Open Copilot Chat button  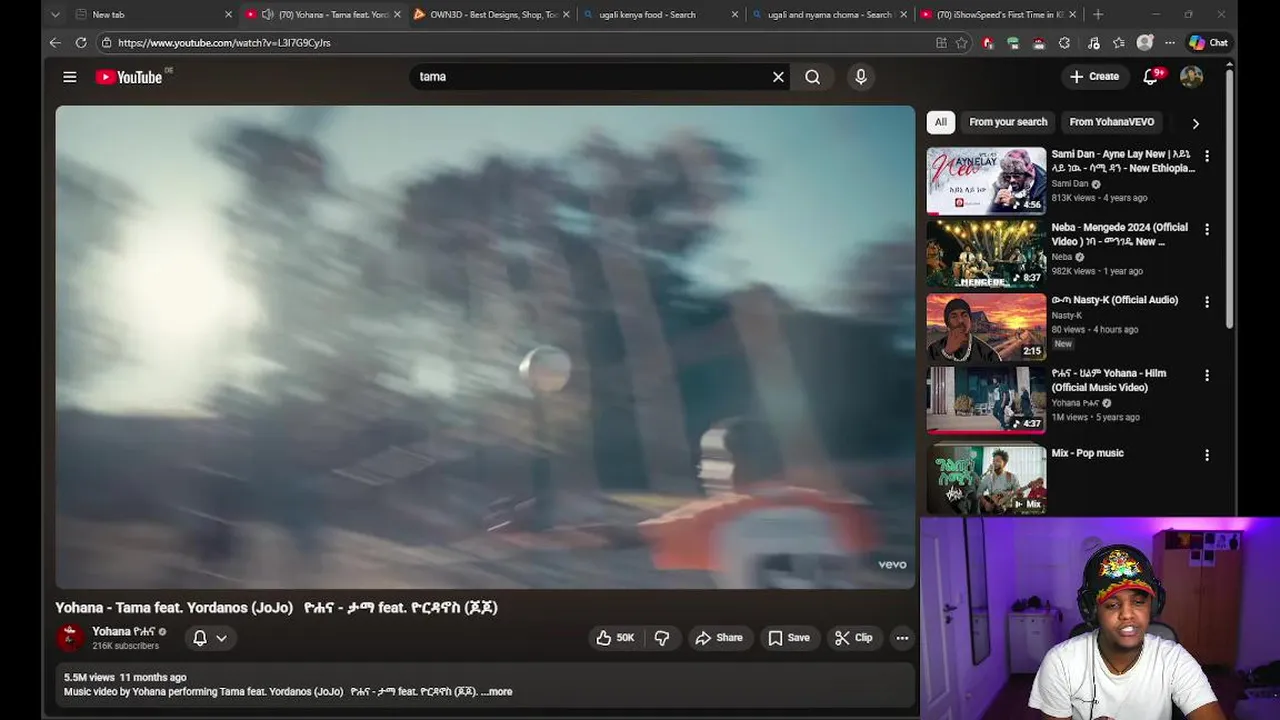(x=1208, y=43)
